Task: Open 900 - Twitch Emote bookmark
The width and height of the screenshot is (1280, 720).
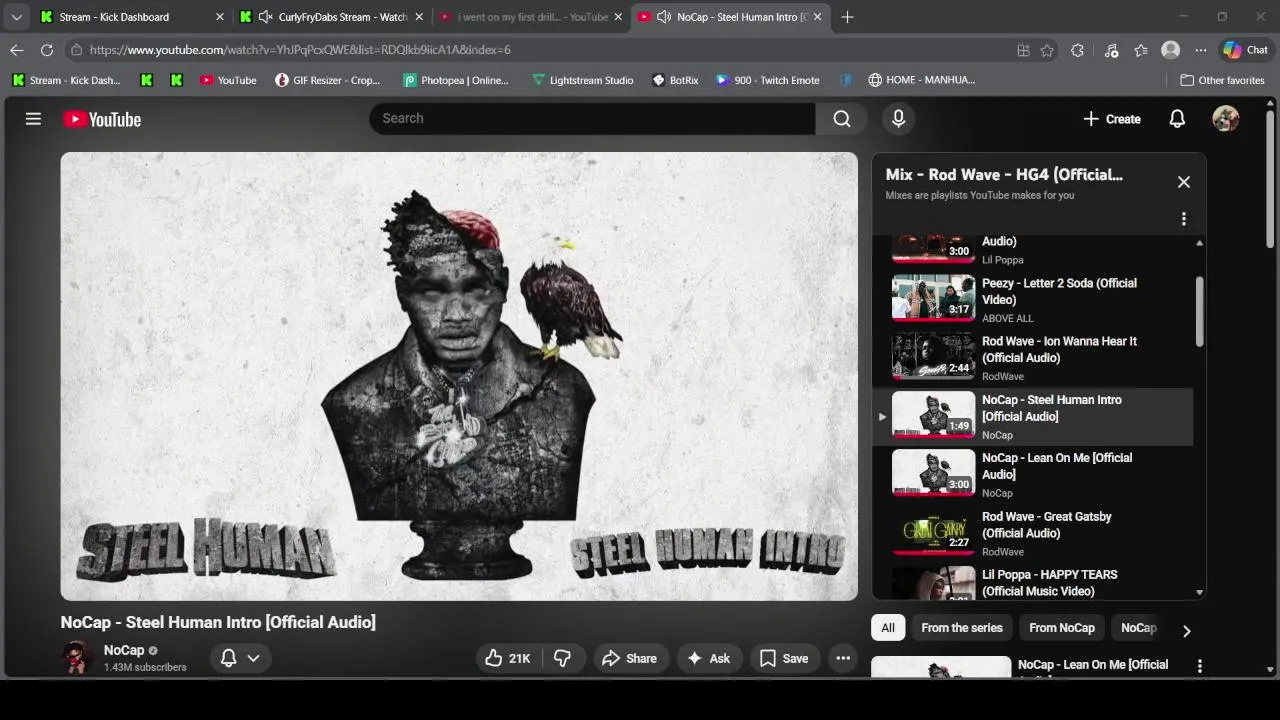Action: pos(767,80)
